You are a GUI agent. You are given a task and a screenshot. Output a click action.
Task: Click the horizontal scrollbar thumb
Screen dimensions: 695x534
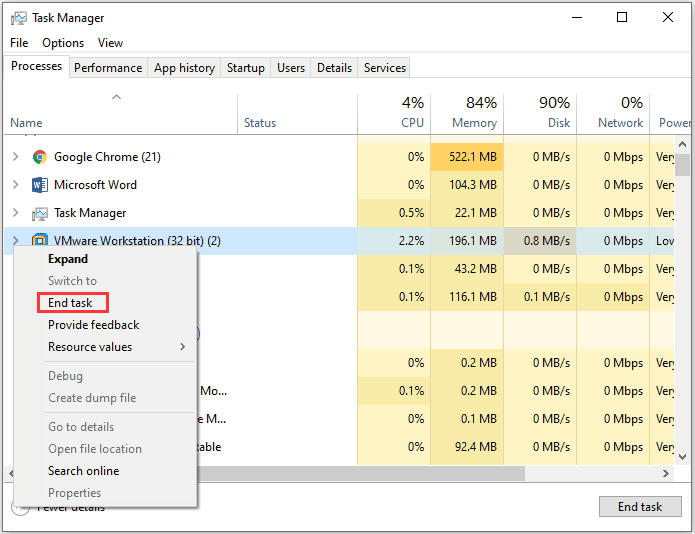(x=361, y=473)
